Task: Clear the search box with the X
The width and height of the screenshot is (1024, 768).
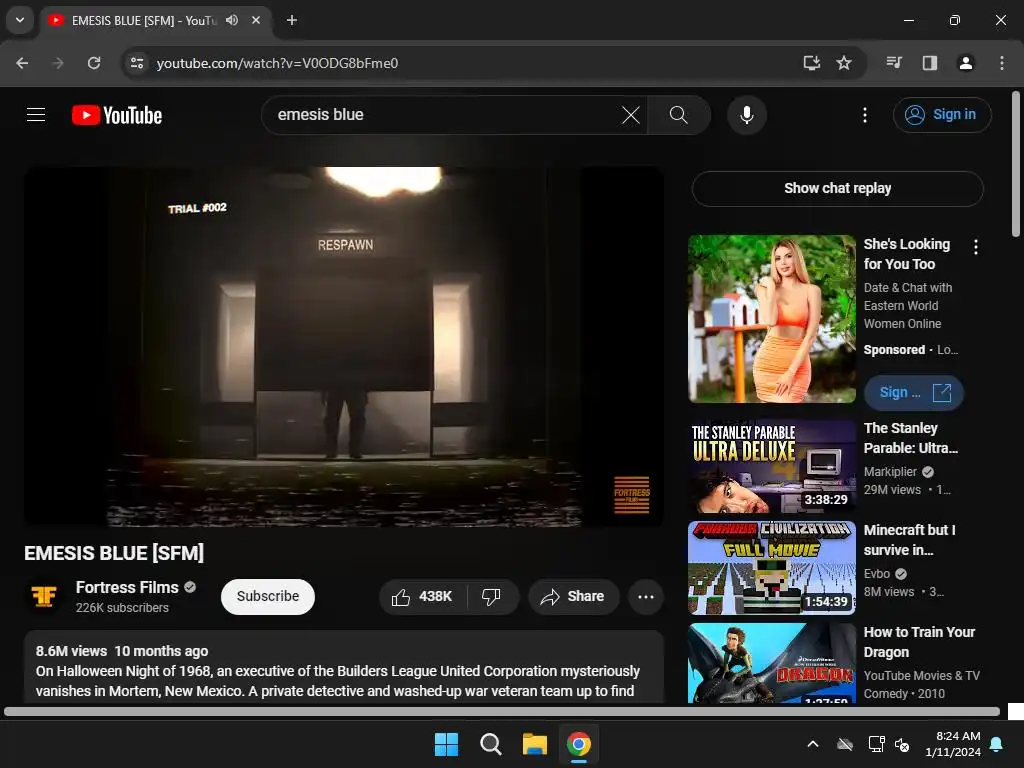Action: click(630, 115)
